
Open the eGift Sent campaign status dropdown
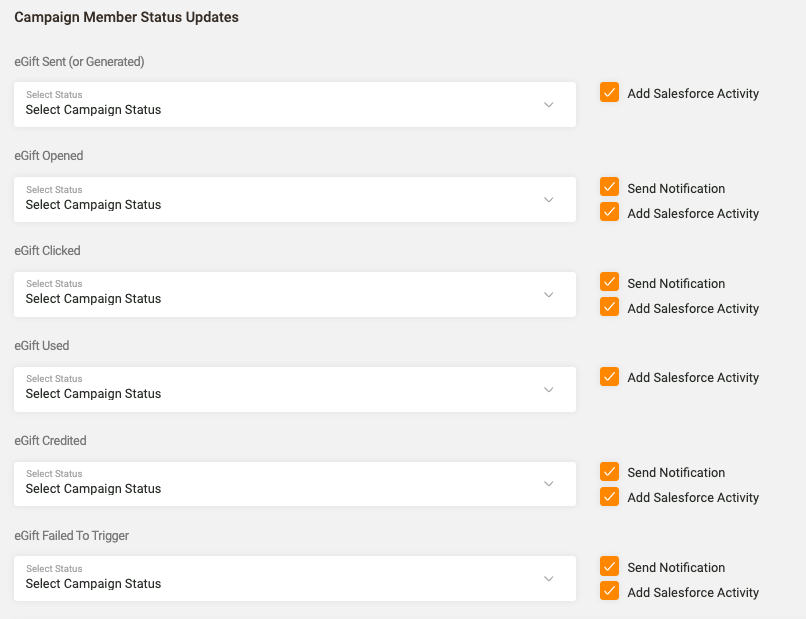pos(294,105)
